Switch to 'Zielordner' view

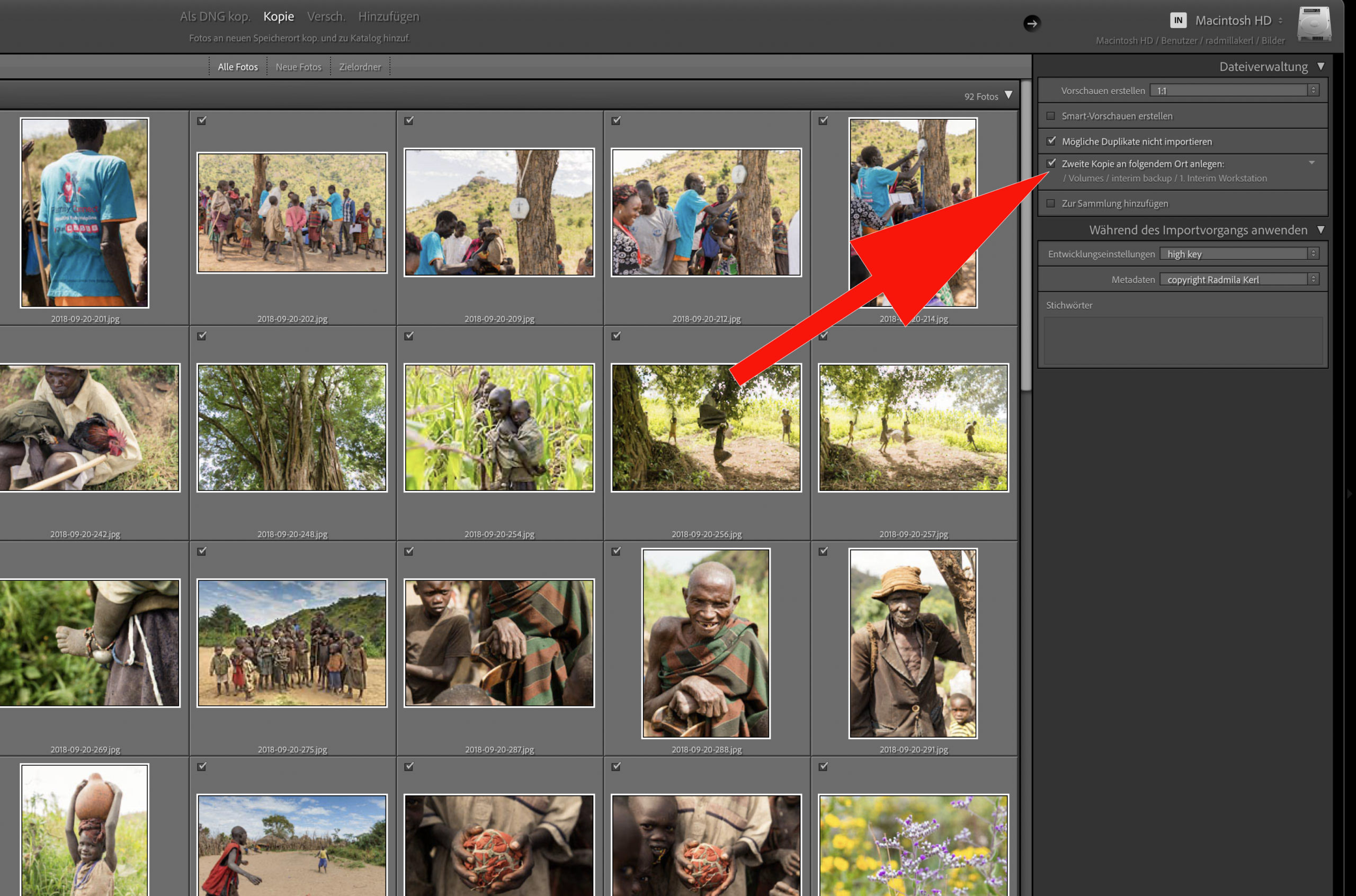pyautogui.click(x=360, y=67)
